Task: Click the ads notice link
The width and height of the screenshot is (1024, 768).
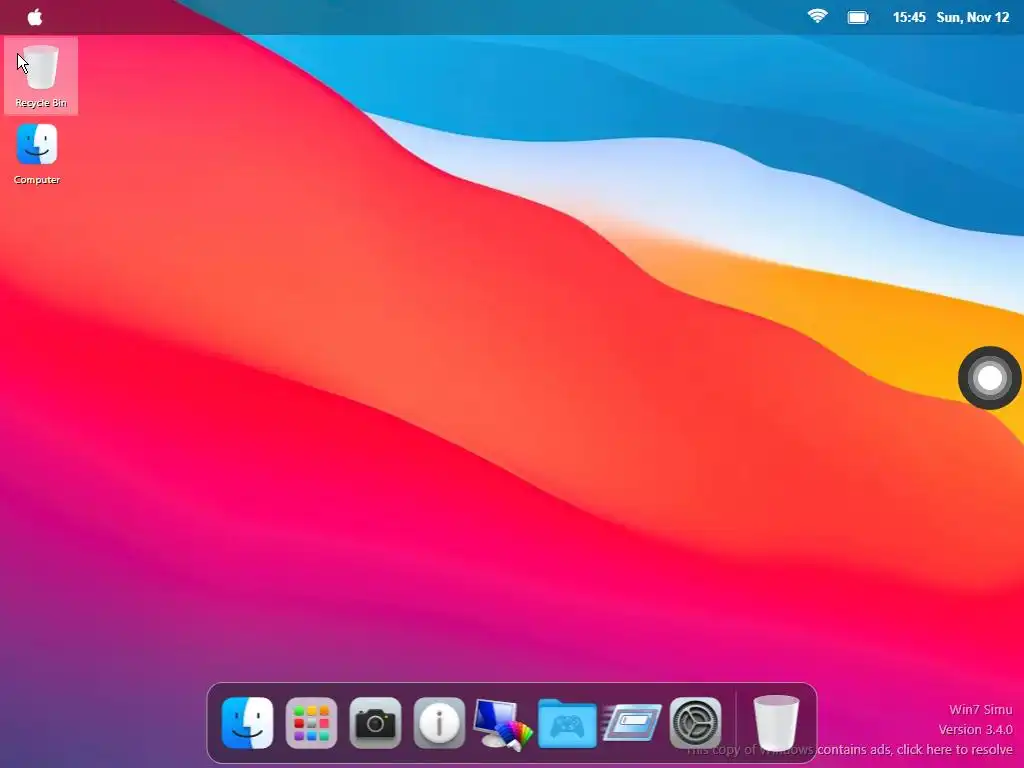Action: click(850, 750)
